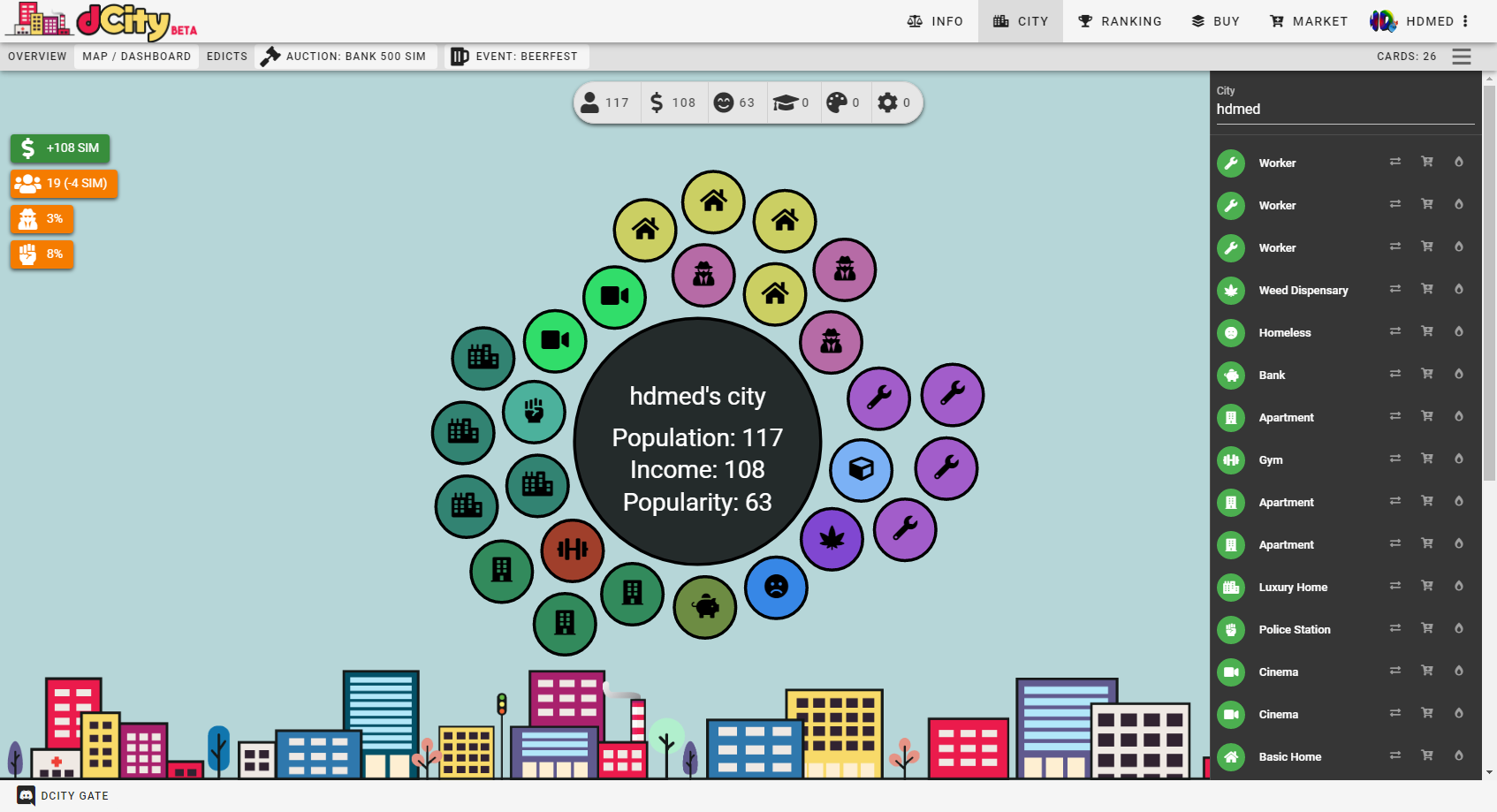Click the CARDS: 26 counter
This screenshot has height=812, width=1497.
(x=1406, y=57)
